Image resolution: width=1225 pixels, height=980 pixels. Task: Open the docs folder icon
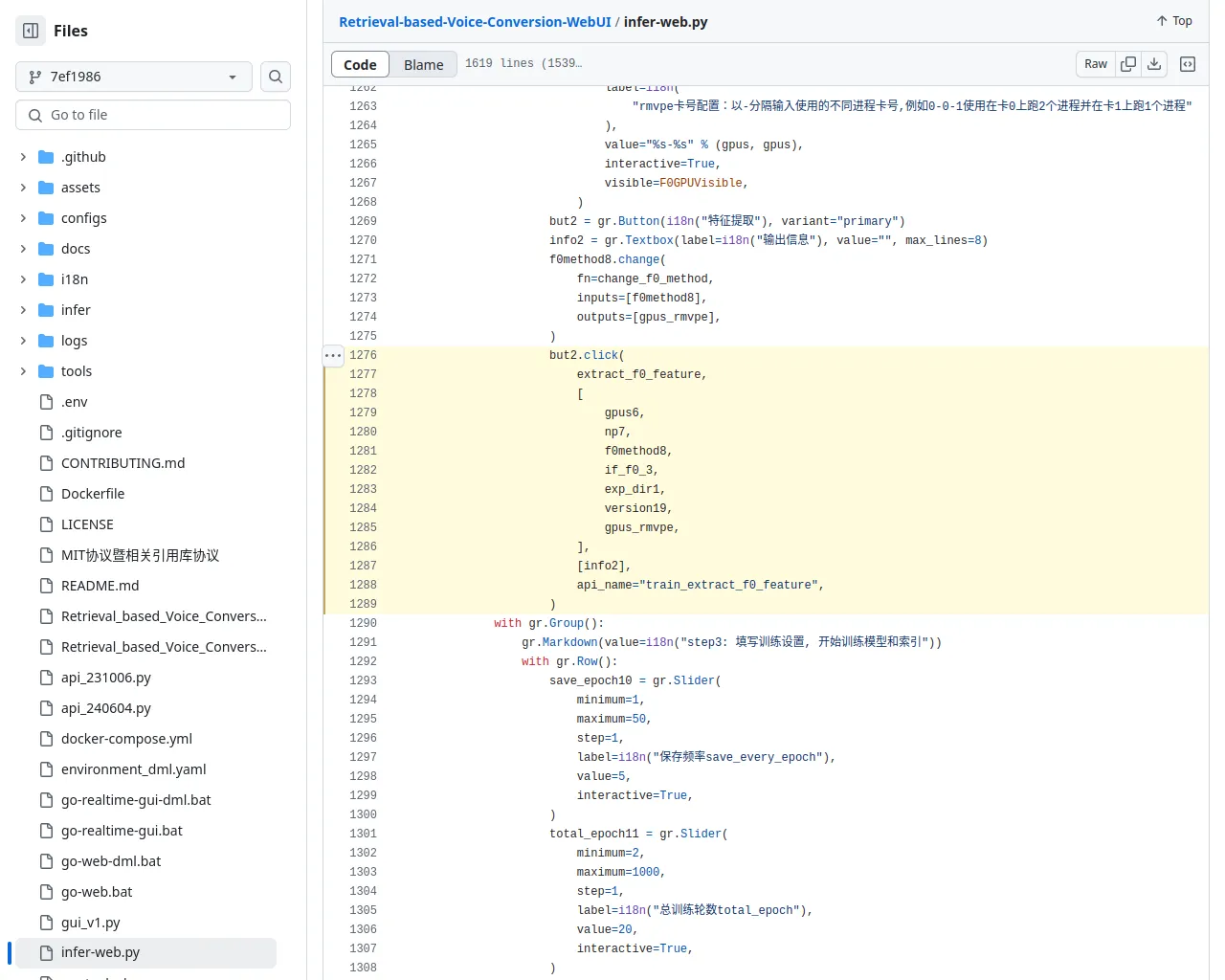[x=46, y=249]
